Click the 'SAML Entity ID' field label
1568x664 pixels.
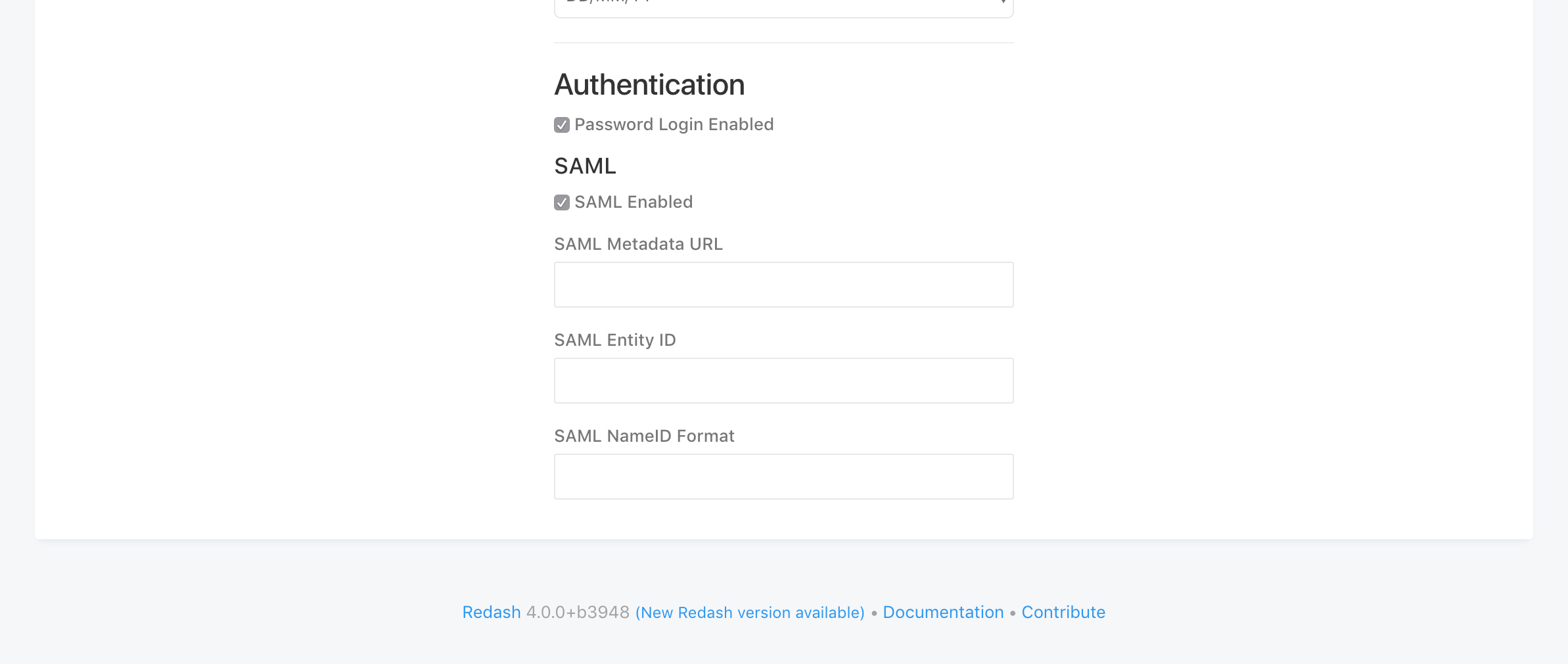pos(615,340)
